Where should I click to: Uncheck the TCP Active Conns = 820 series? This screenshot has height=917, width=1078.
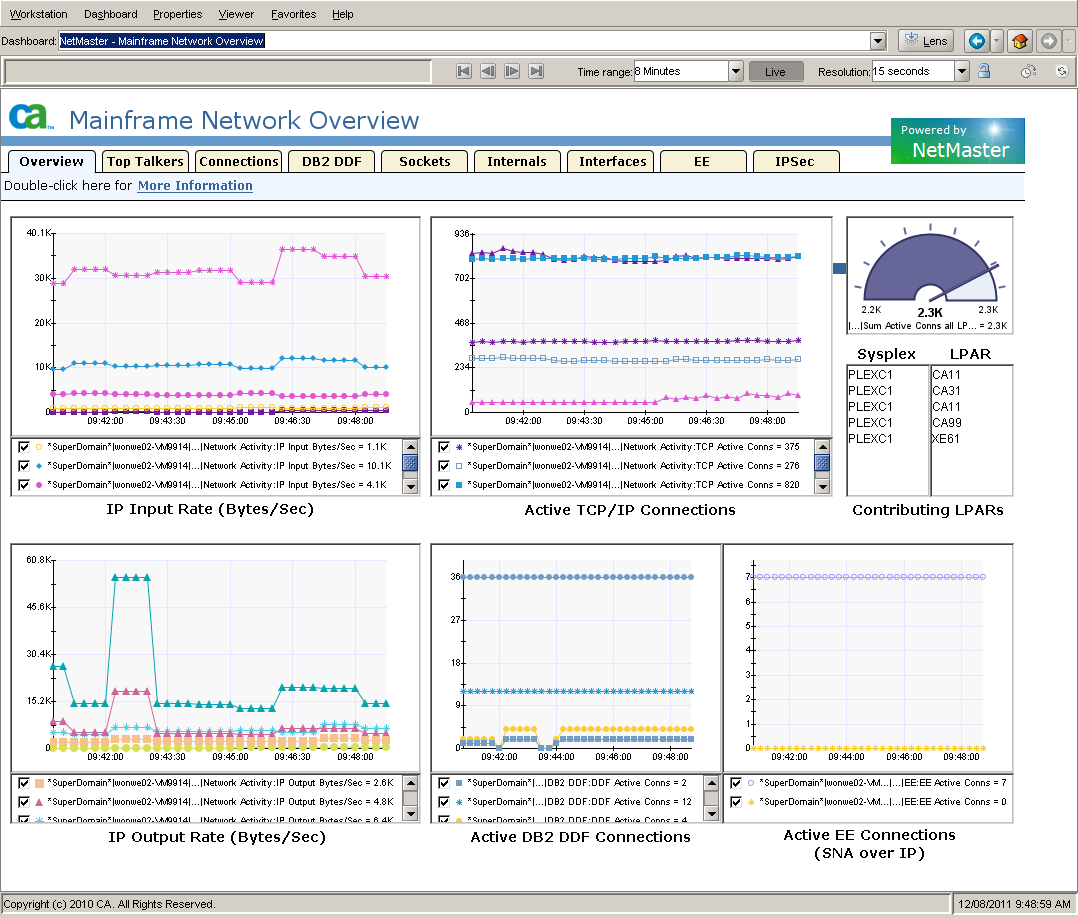444,485
